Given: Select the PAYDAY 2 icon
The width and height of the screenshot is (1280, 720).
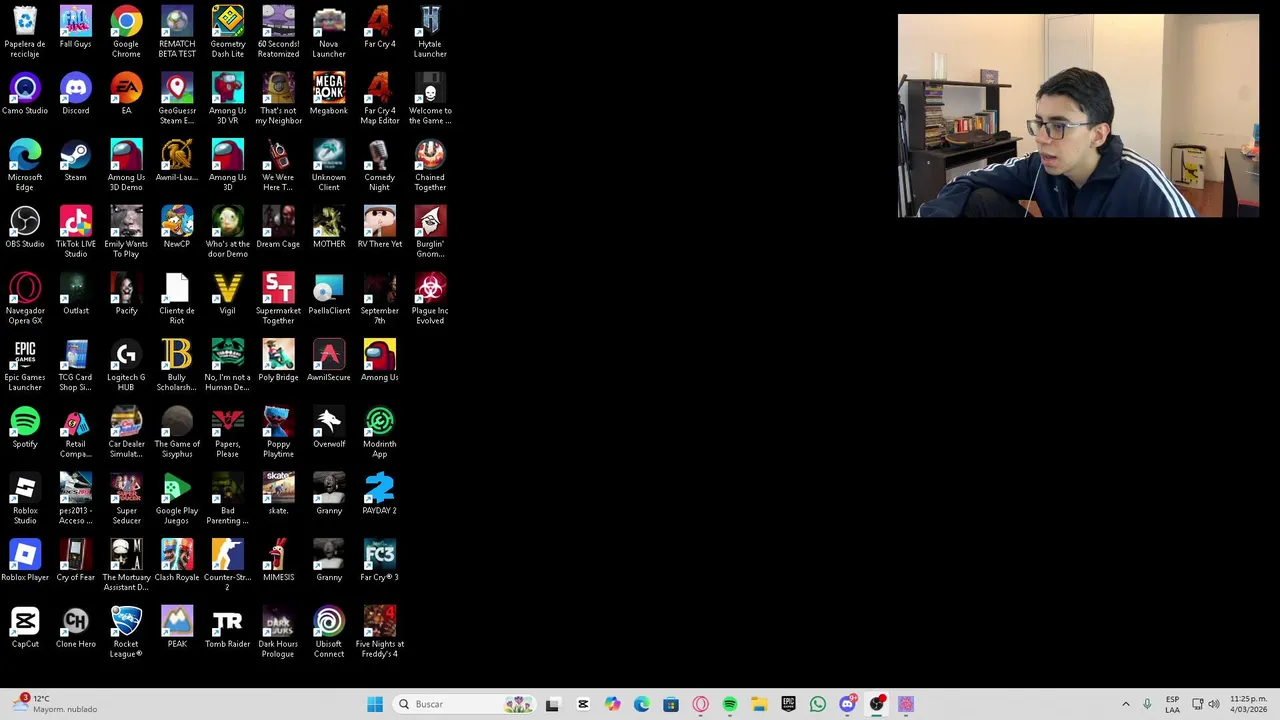Looking at the screenshot, I should click(x=380, y=494).
